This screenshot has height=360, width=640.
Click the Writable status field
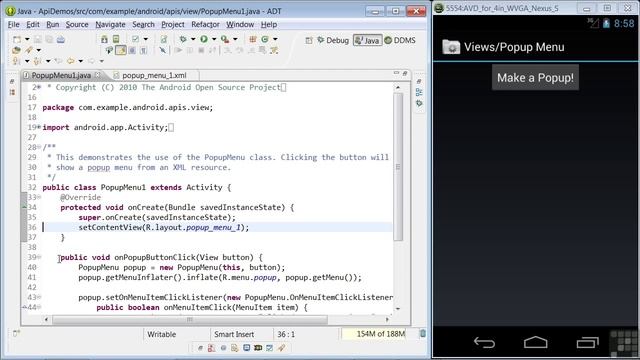162,334
